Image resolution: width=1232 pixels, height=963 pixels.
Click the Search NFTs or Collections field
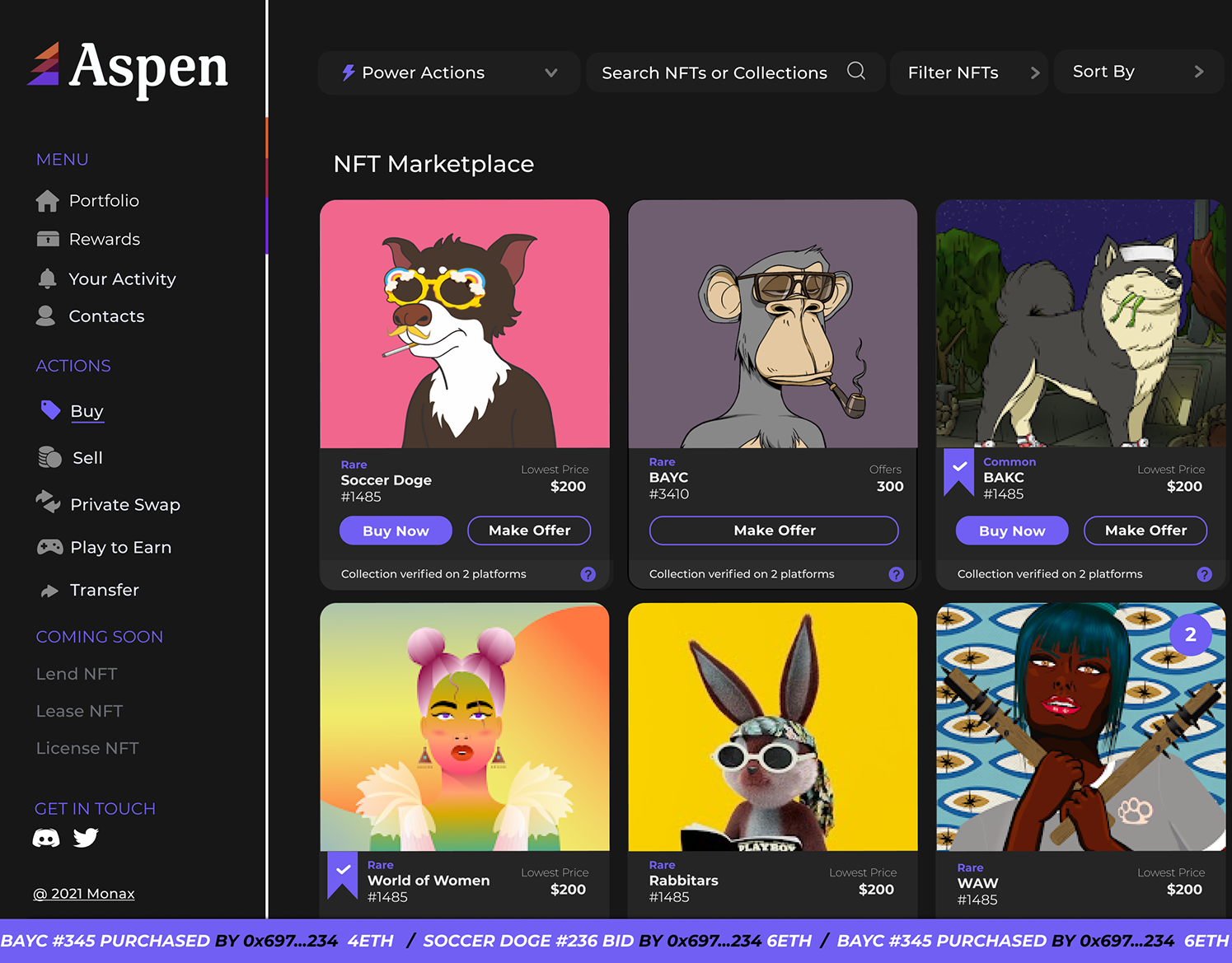735,72
